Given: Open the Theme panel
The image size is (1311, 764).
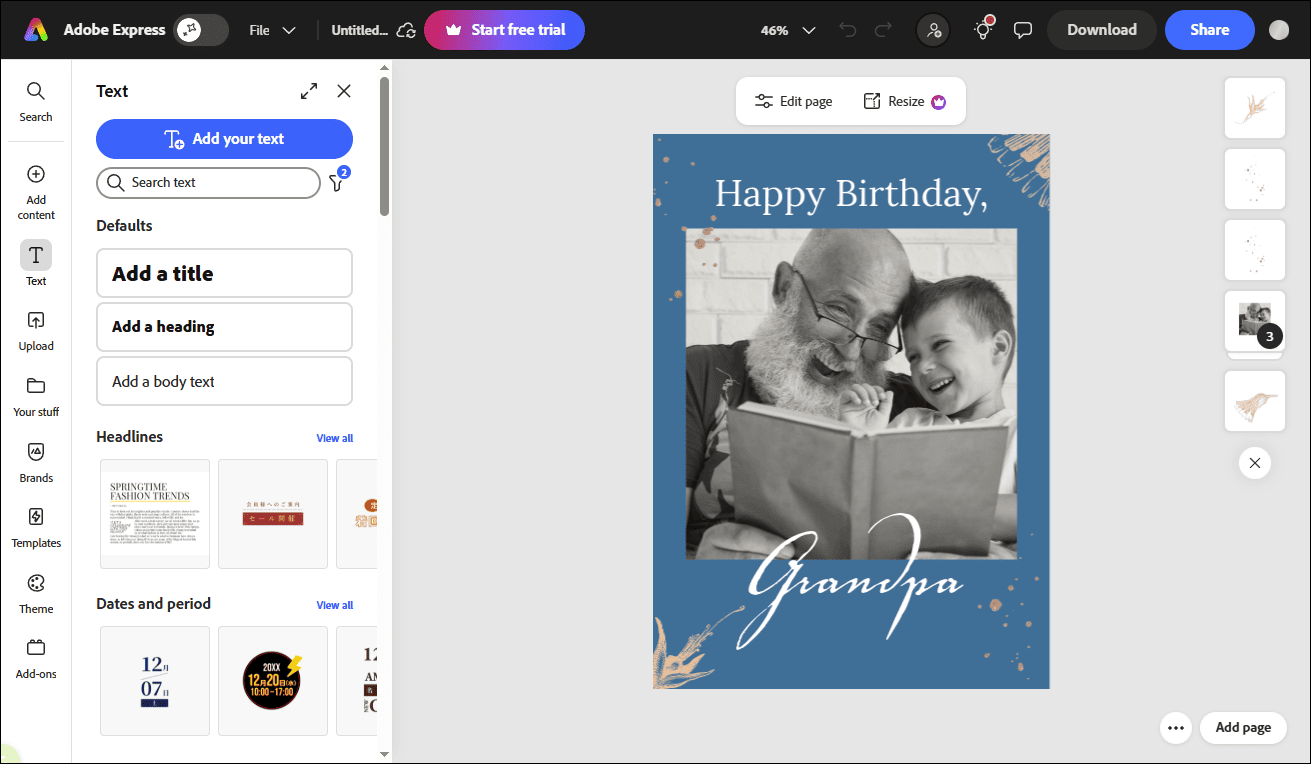Looking at the screenshot, I should tap(35, 593).
